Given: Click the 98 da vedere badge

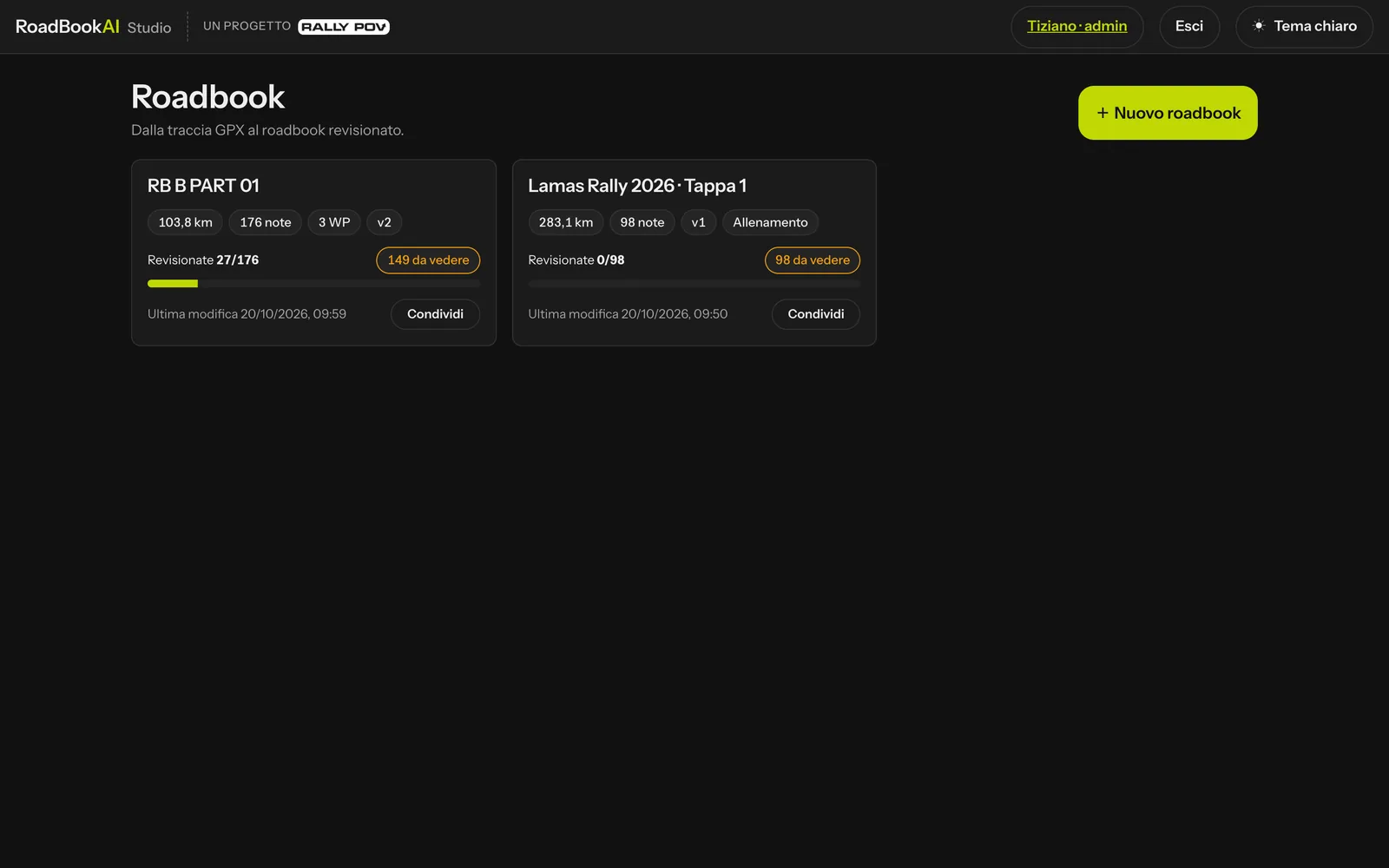Looking at the screenshot, I should pos(813,260).
